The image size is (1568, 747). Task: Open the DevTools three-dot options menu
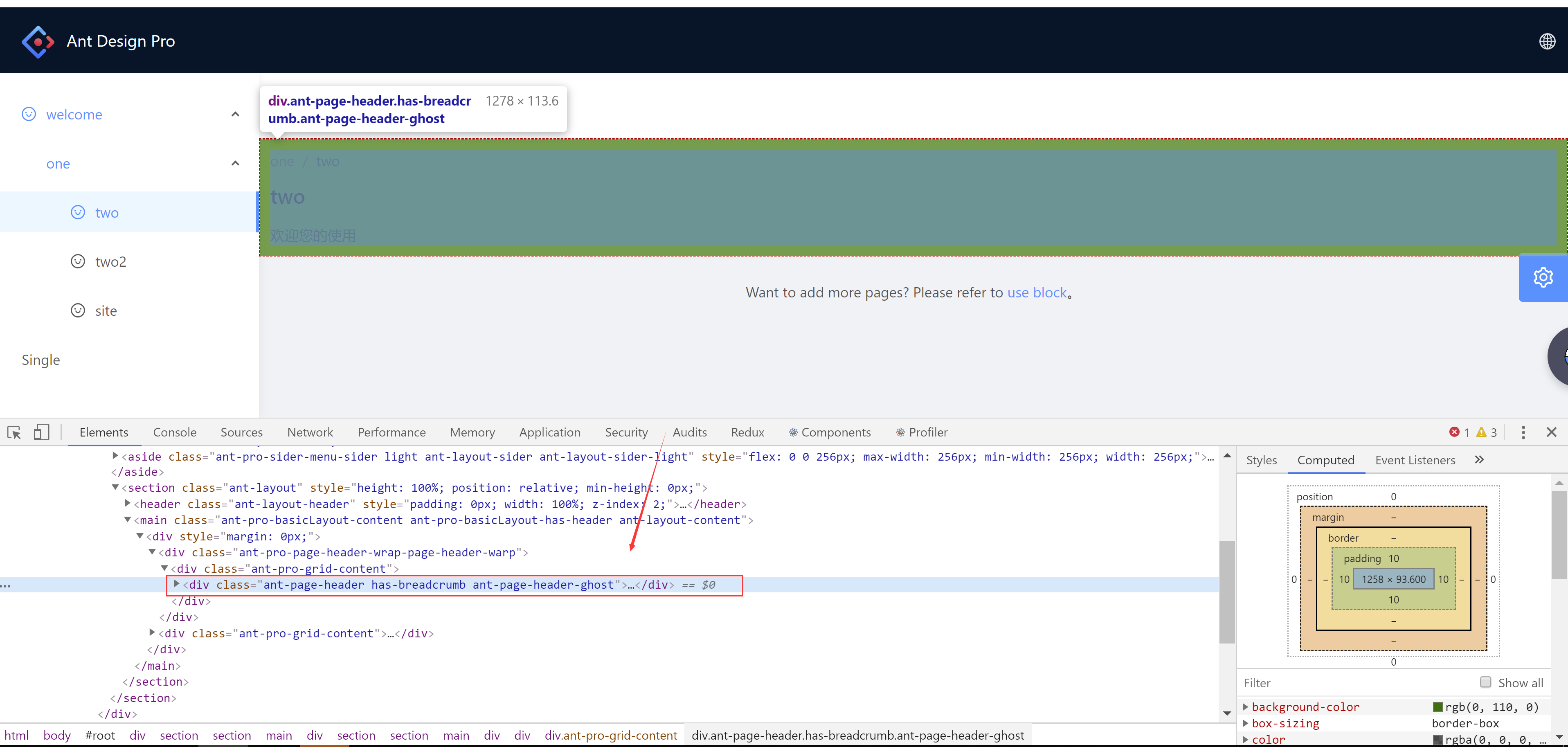pyautogui.click(x=1523, y=432)
